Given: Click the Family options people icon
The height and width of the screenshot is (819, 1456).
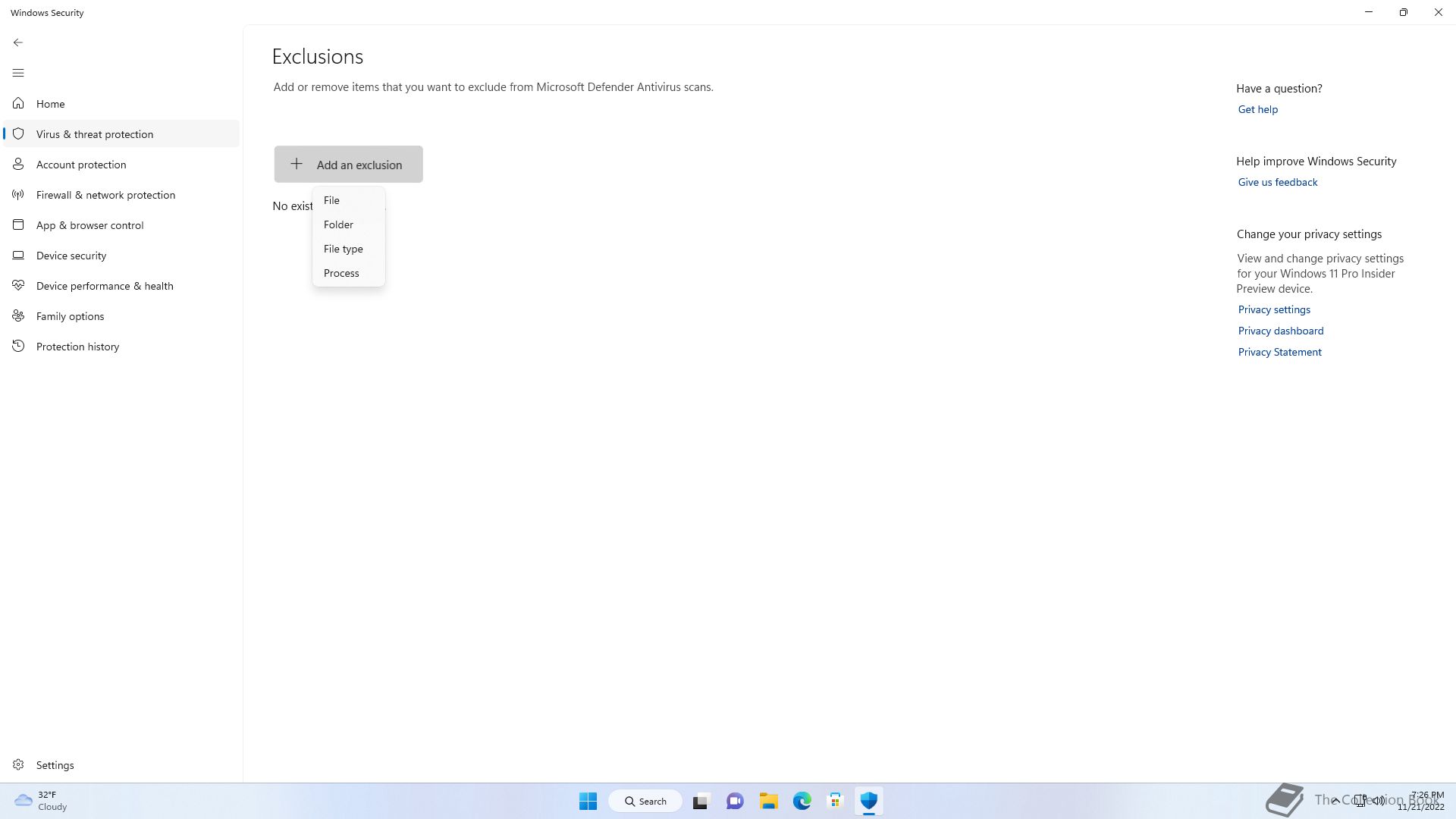Looking at the screenshot, I should pos(18,315).
